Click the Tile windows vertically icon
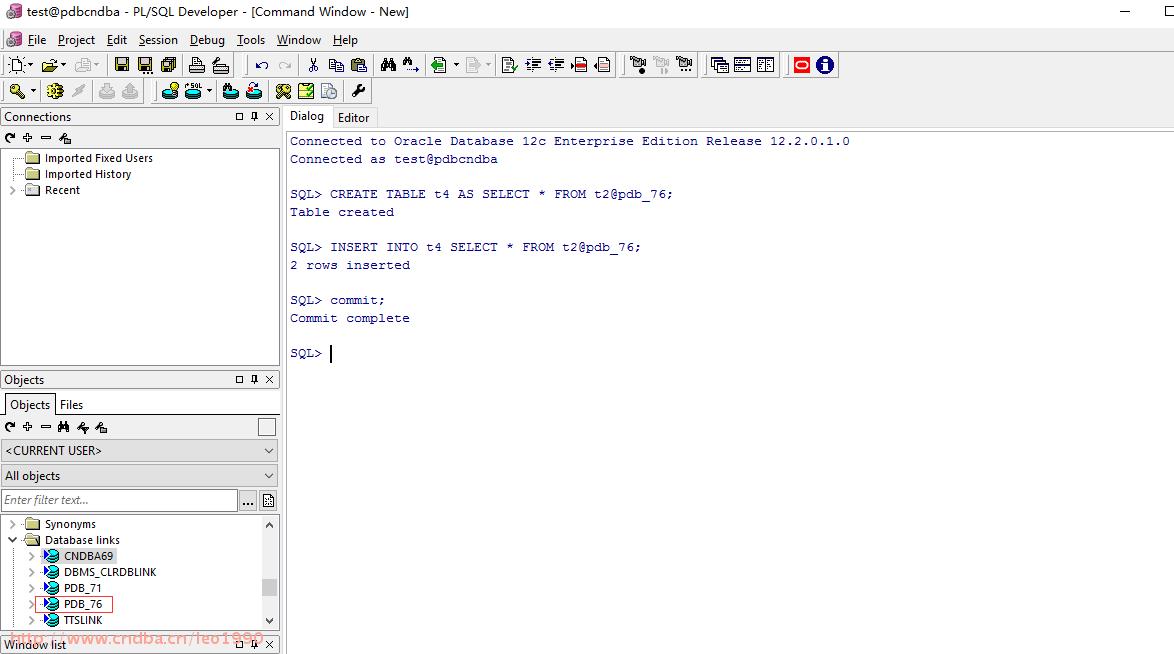 (765, 65)
